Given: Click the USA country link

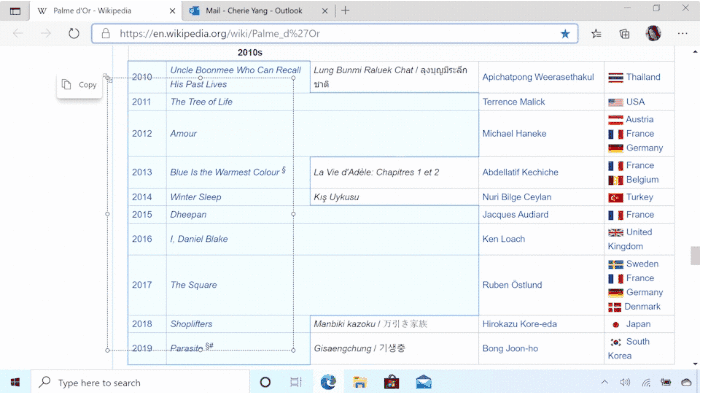Looking at the screenshot, I should [635, 102].
